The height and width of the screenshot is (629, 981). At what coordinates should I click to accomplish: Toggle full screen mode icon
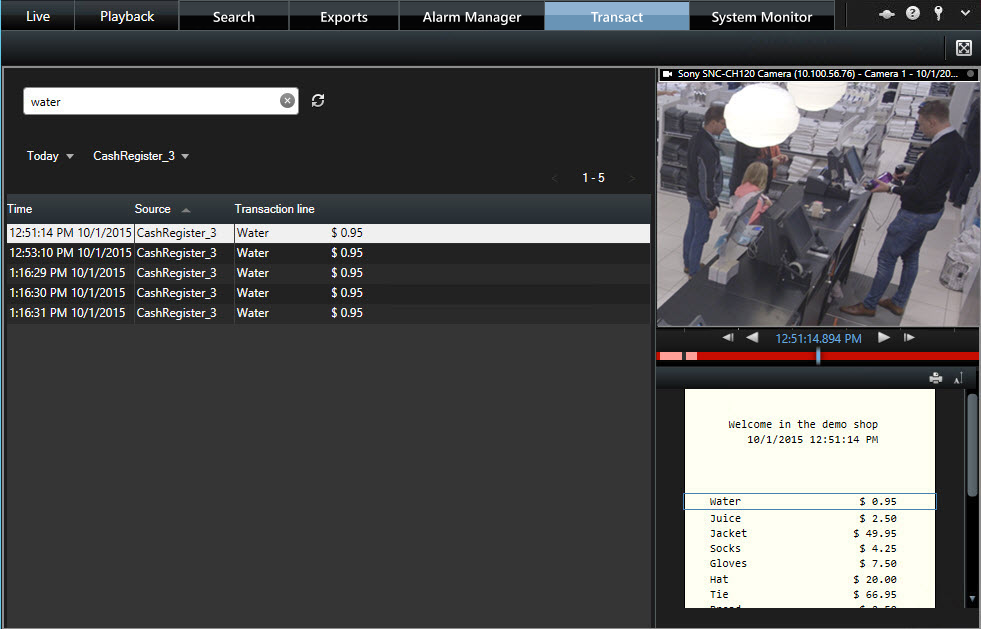pos(964,48)
